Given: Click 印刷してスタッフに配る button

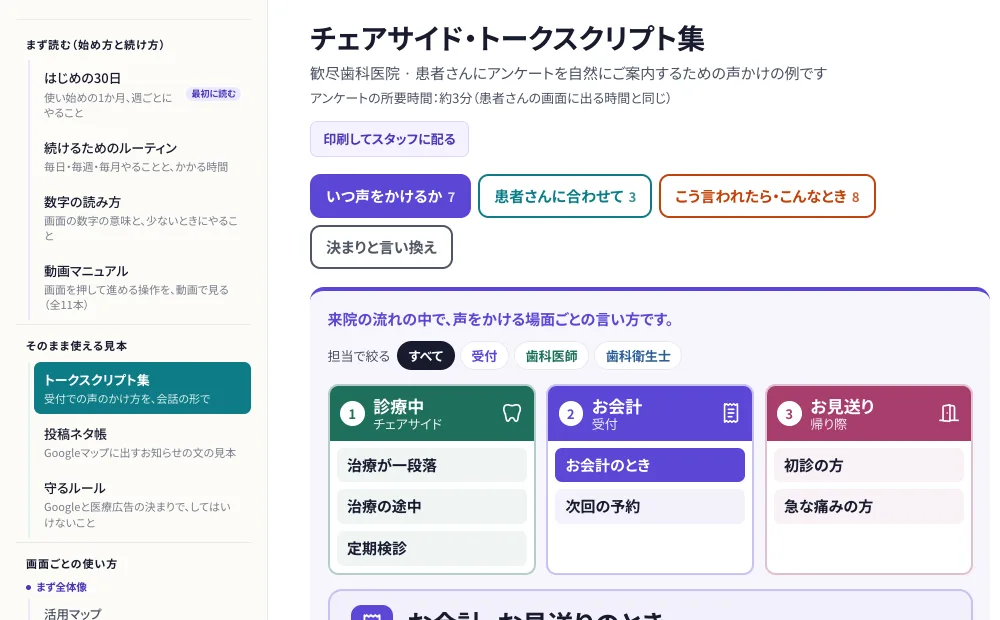Looking at the screenshot, I should coord(389,139).
